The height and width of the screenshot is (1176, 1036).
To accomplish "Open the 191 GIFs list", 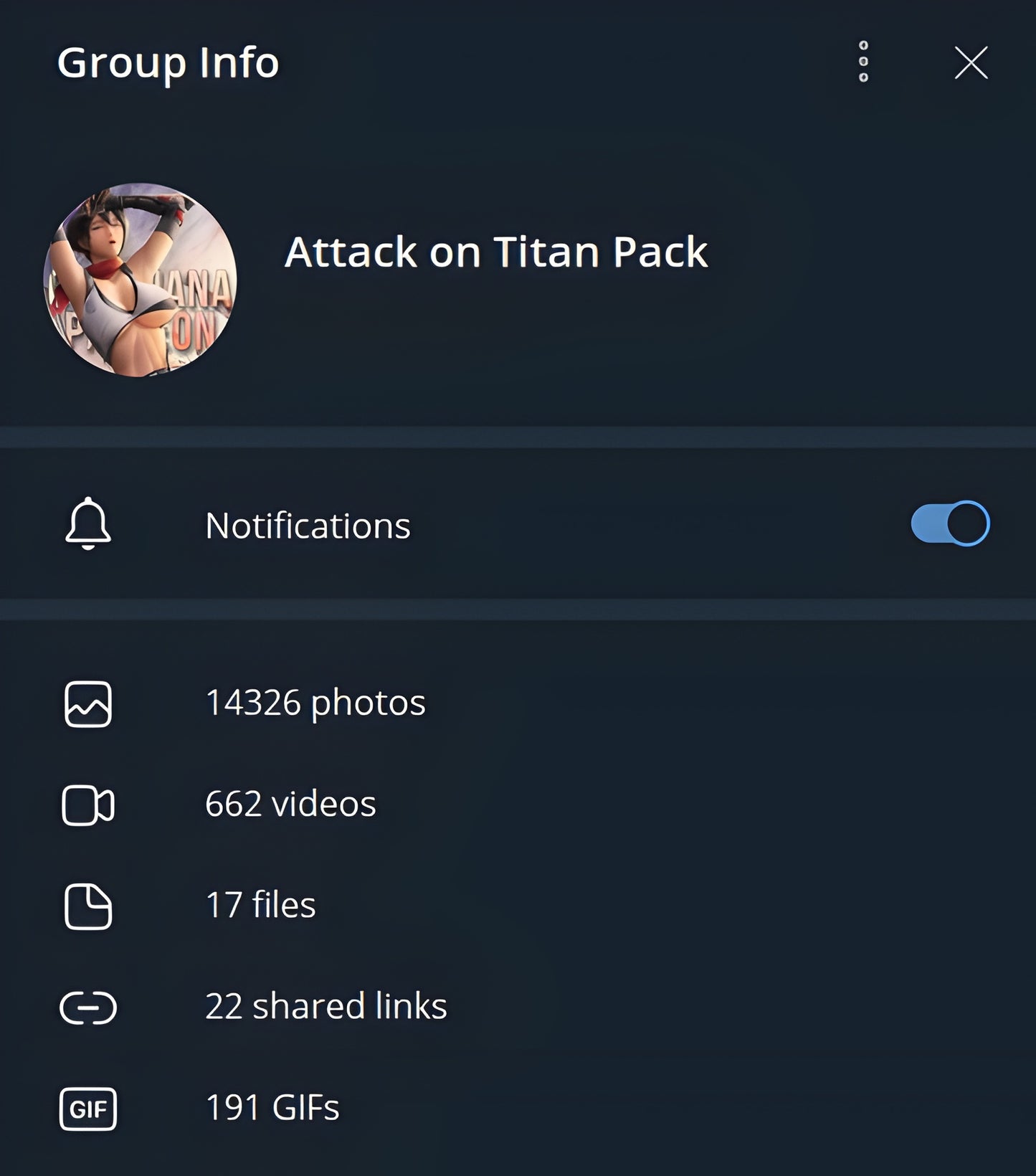I will (272, 1108).
